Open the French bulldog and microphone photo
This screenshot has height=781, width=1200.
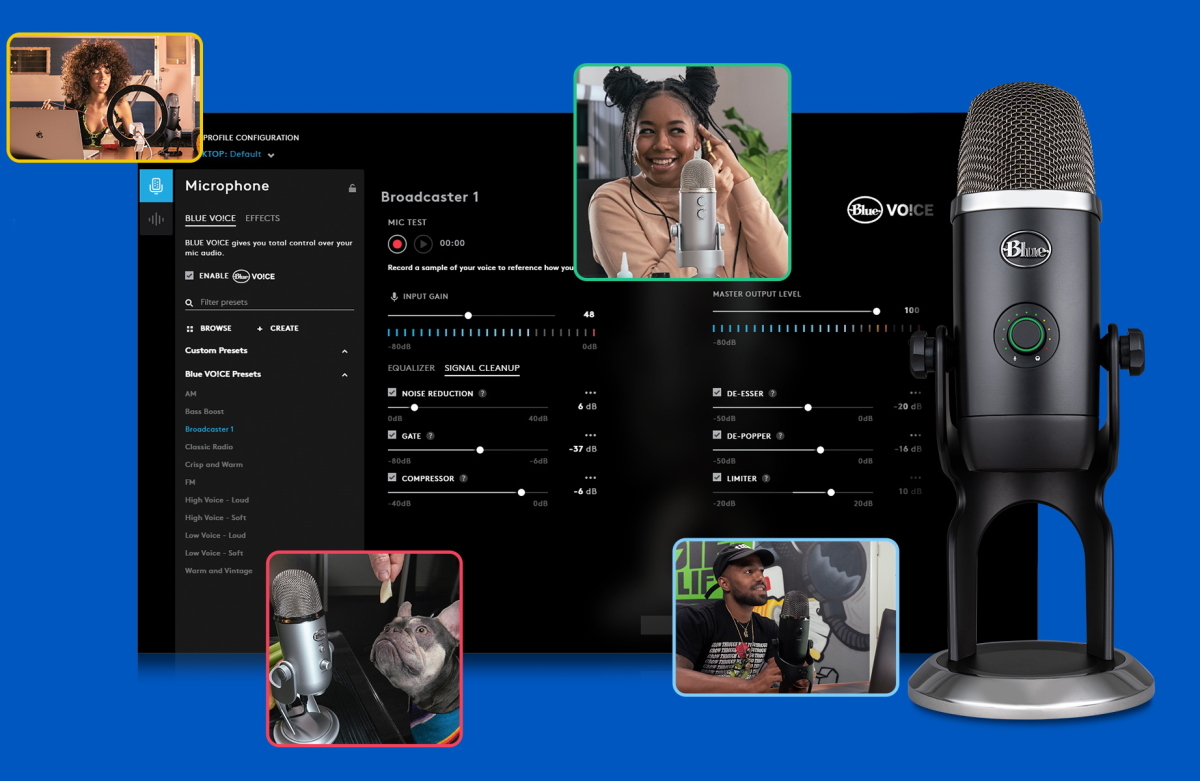click(364, 648)
